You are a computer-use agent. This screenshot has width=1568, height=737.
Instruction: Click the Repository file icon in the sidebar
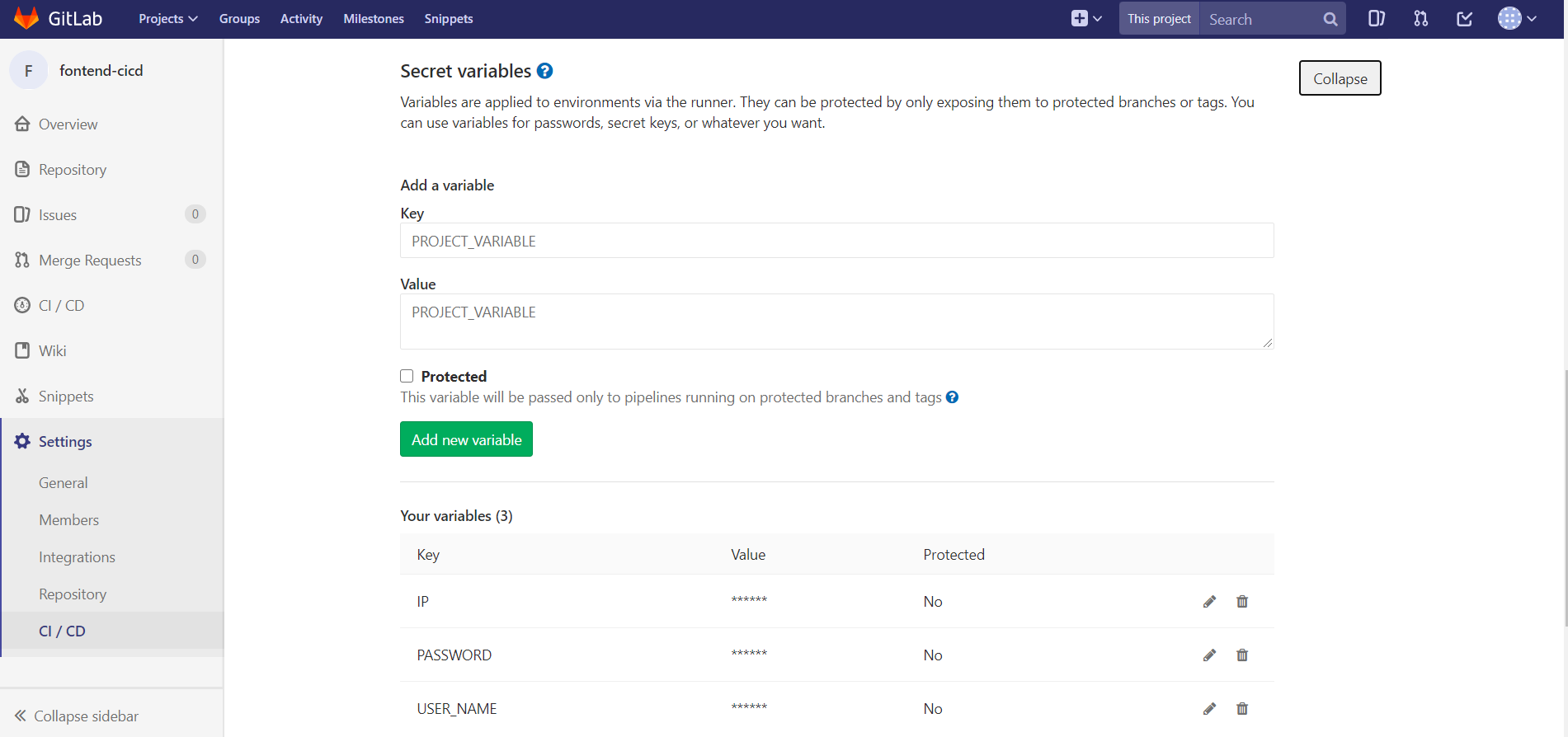[x=22, y=169]
